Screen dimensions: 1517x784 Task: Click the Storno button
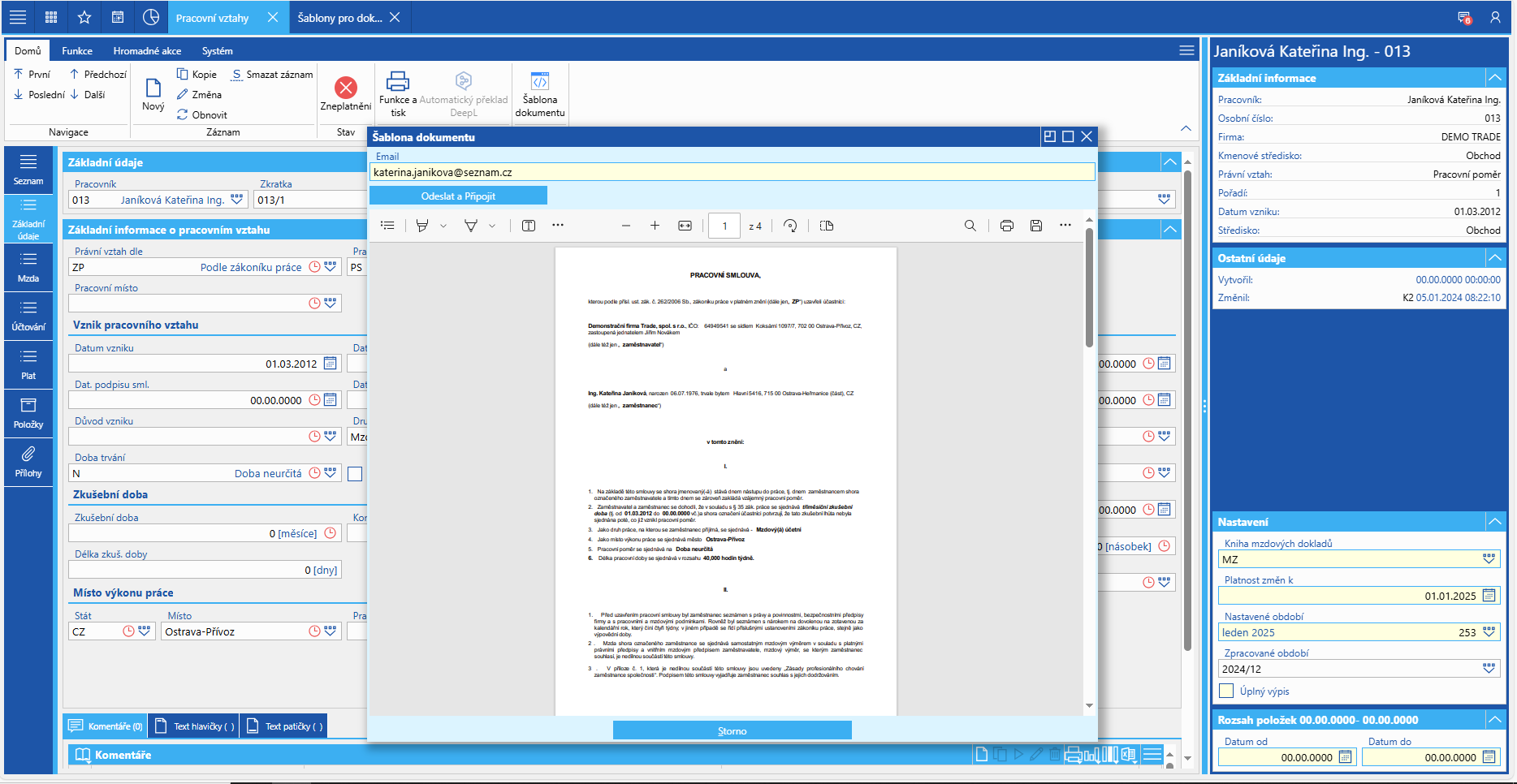coord(732,730)
